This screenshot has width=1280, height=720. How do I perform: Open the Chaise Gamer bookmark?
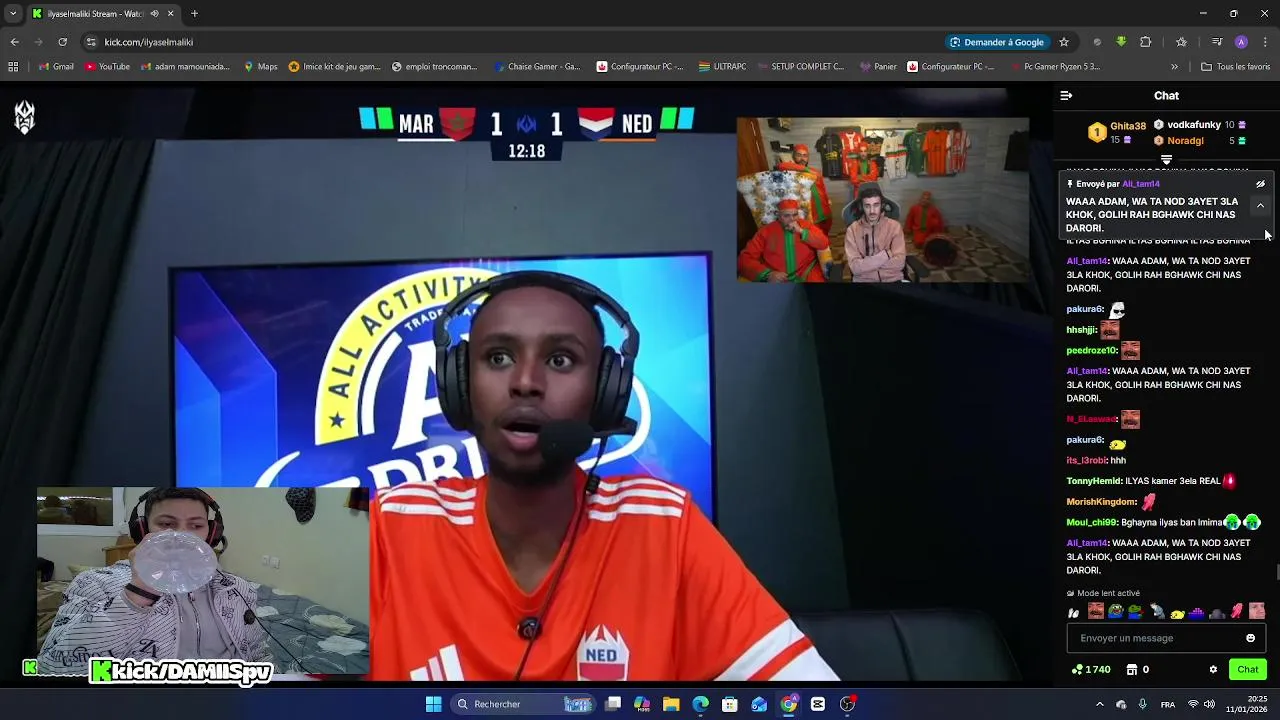coord(537,67)
